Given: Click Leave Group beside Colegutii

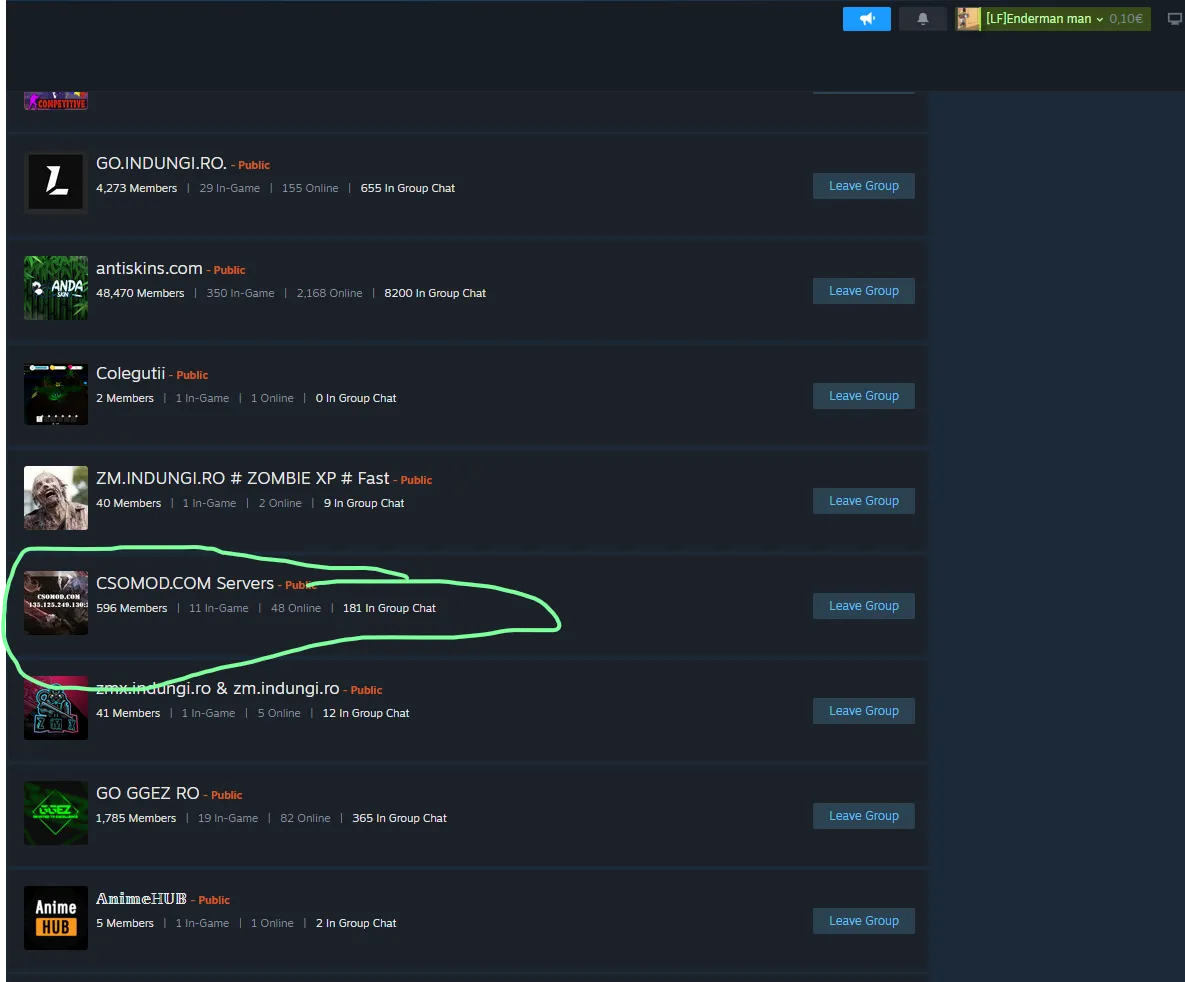Looking at the screenshot, I should (863, 396).
